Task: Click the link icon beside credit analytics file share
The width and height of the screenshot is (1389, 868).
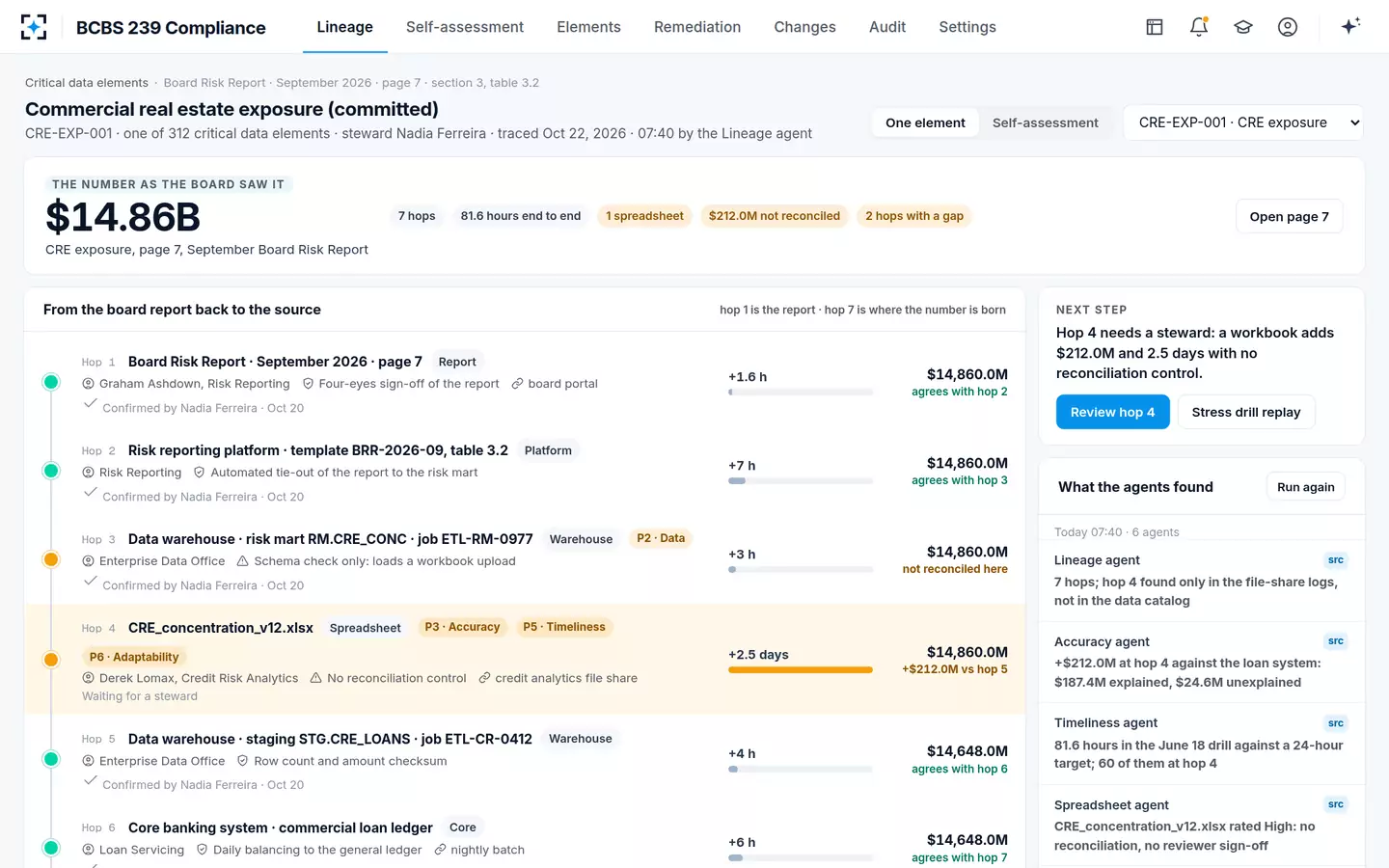Action: (484, 678)
